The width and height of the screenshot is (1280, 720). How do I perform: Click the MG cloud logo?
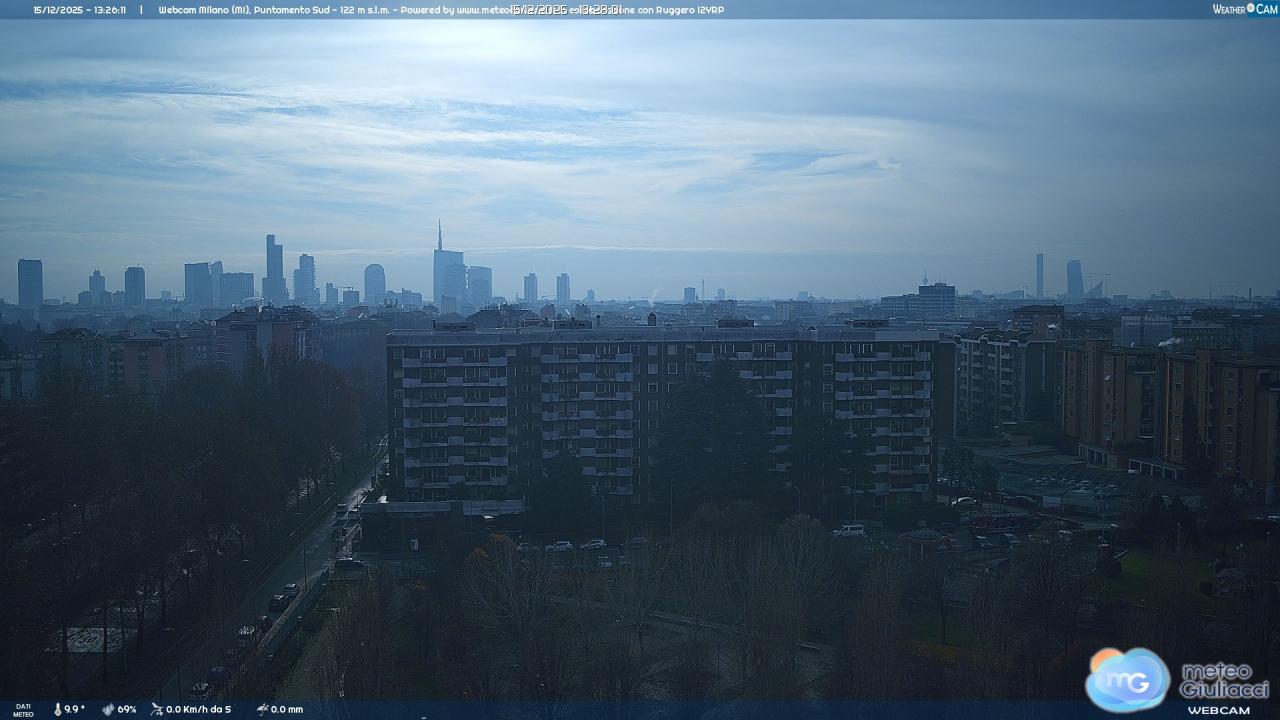pos(1127,679)
